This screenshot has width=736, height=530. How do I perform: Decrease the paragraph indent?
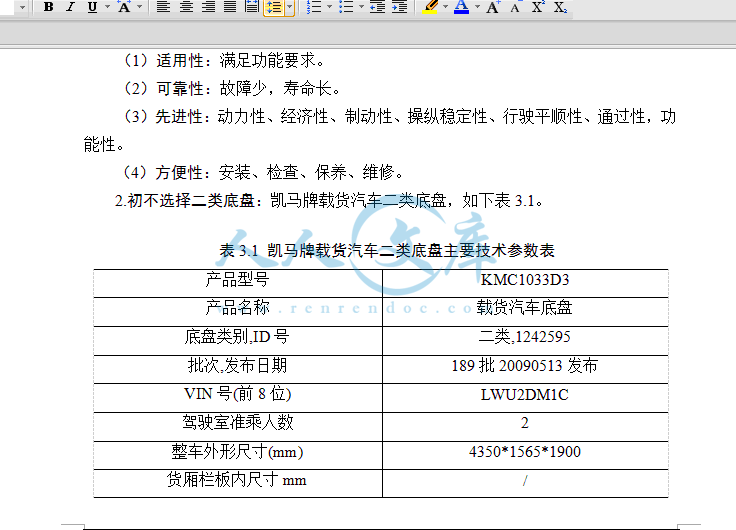point(377,7)
